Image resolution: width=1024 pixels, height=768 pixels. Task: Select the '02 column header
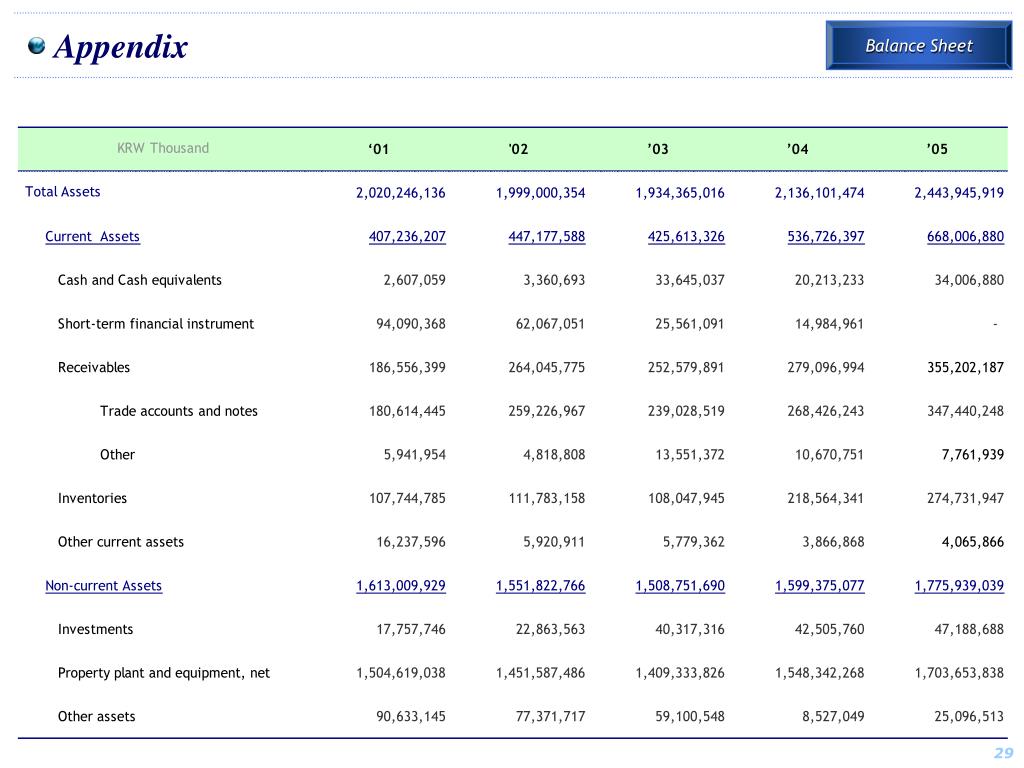point(519,149)
